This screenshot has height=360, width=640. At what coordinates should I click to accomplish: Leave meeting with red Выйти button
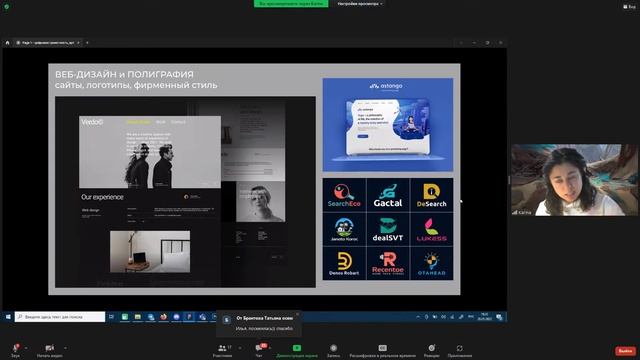(x=625, y=351)
